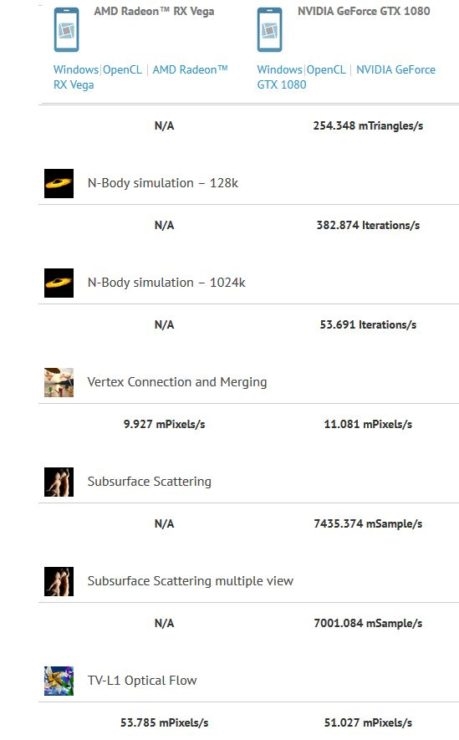Select the TV-L1 Optical Flow test title

point(142,681)
